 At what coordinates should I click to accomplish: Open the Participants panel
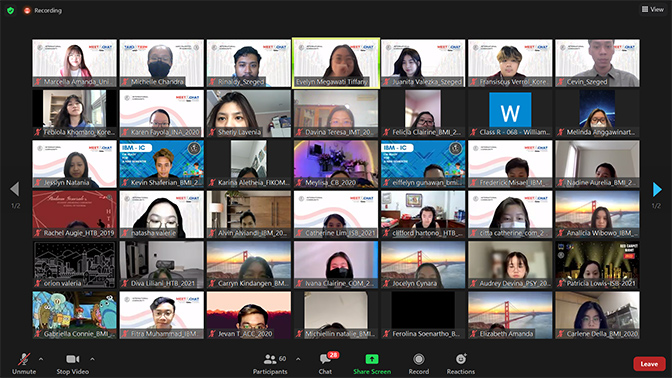tap(270, 363)
